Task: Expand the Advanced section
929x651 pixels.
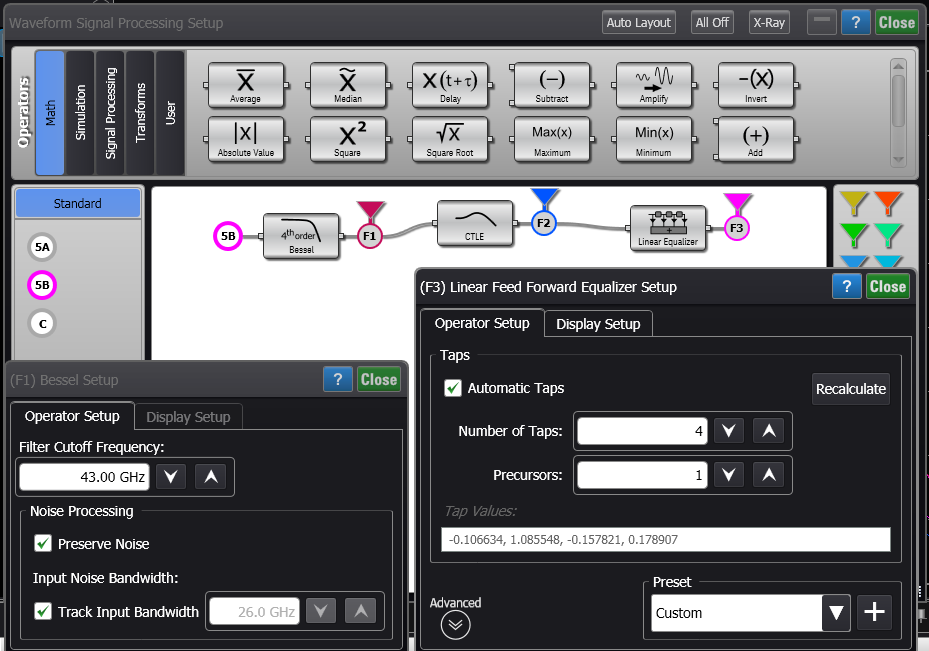Action: tap(455, 624)
